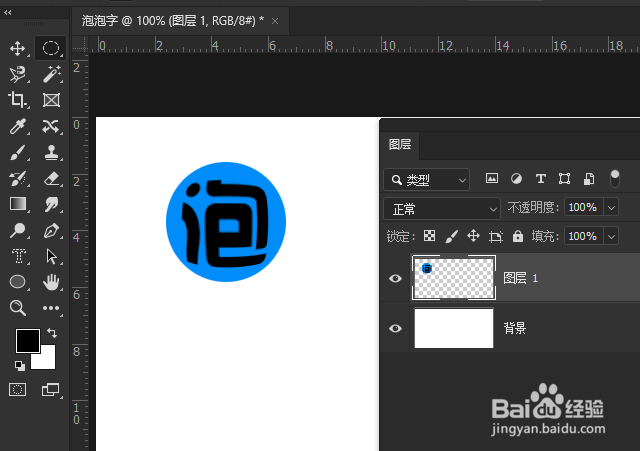Select the Eyedropper tool

[x=18, y=126]
